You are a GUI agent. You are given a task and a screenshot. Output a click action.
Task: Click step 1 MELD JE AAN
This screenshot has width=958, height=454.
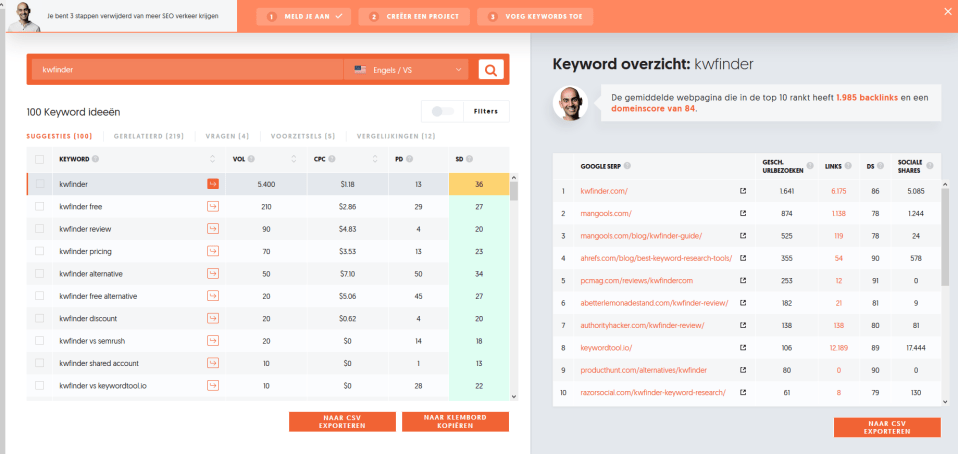click(x=304, y=16)
